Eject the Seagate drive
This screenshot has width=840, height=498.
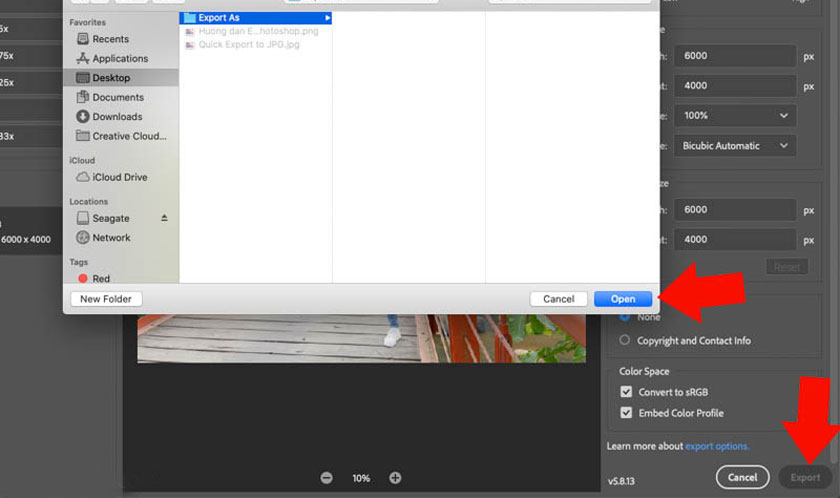pos(164,218)
